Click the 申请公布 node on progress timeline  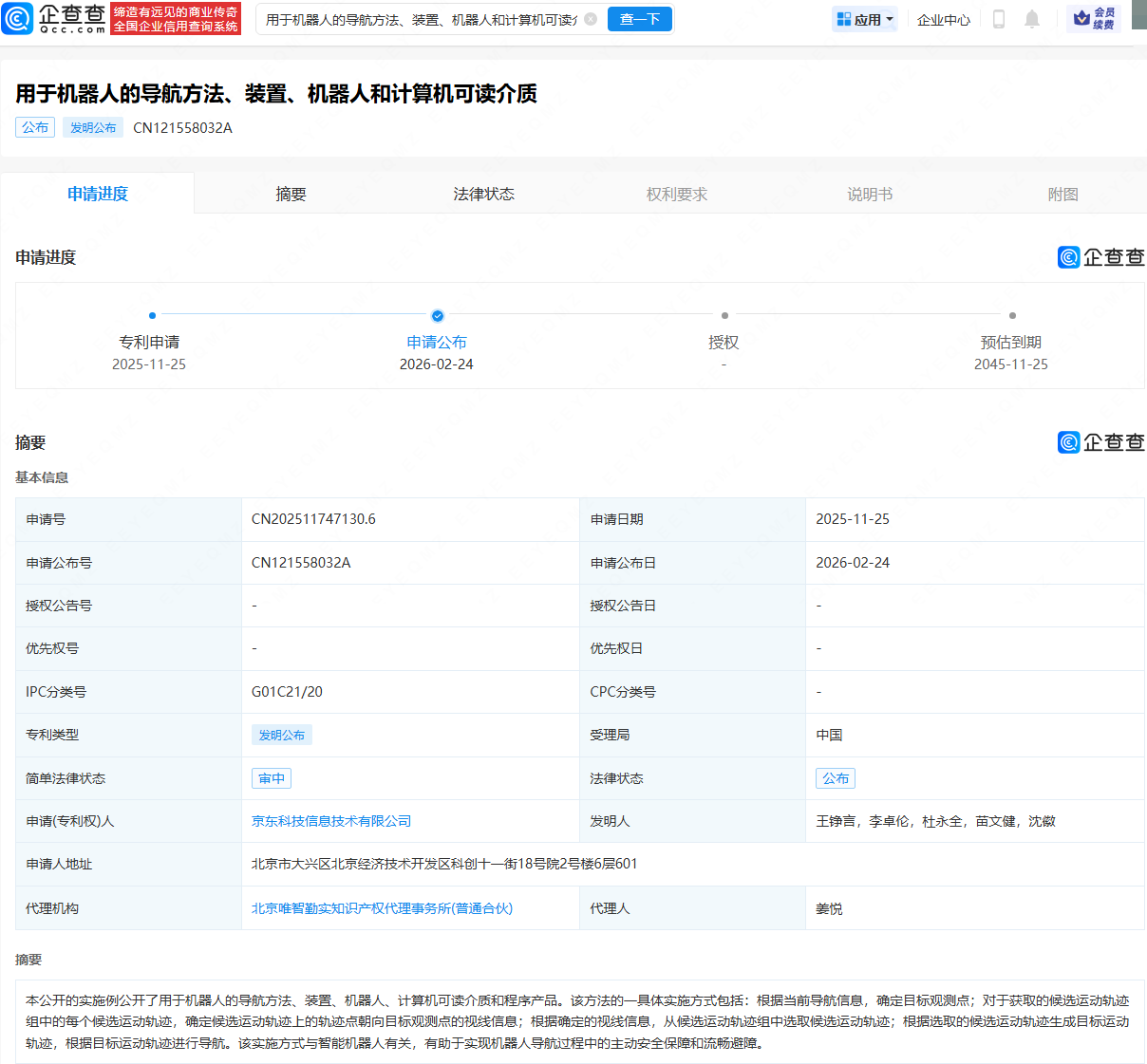[437, 316]
